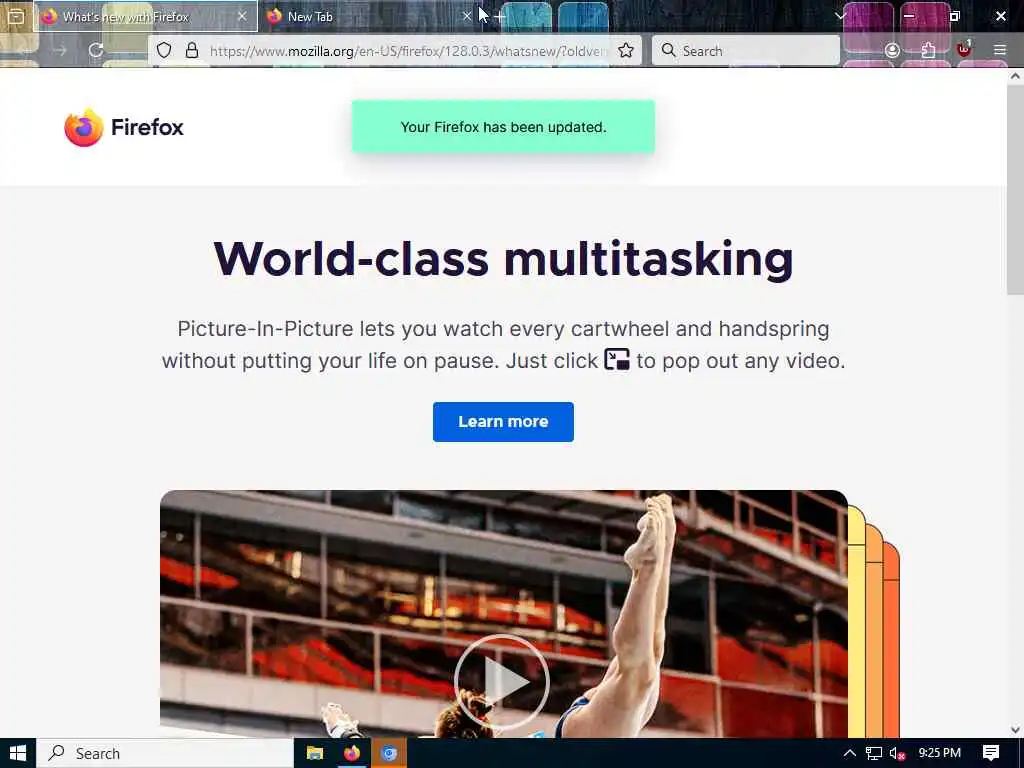1024x768 pixels.
Task: Open the third taskbar app icon
Action: point(389,753)
